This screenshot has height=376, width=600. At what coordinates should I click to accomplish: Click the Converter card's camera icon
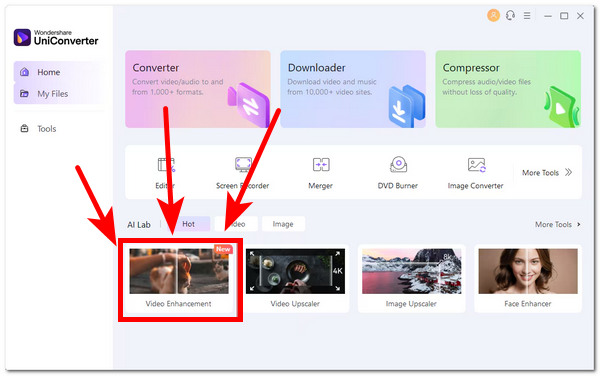249,104
